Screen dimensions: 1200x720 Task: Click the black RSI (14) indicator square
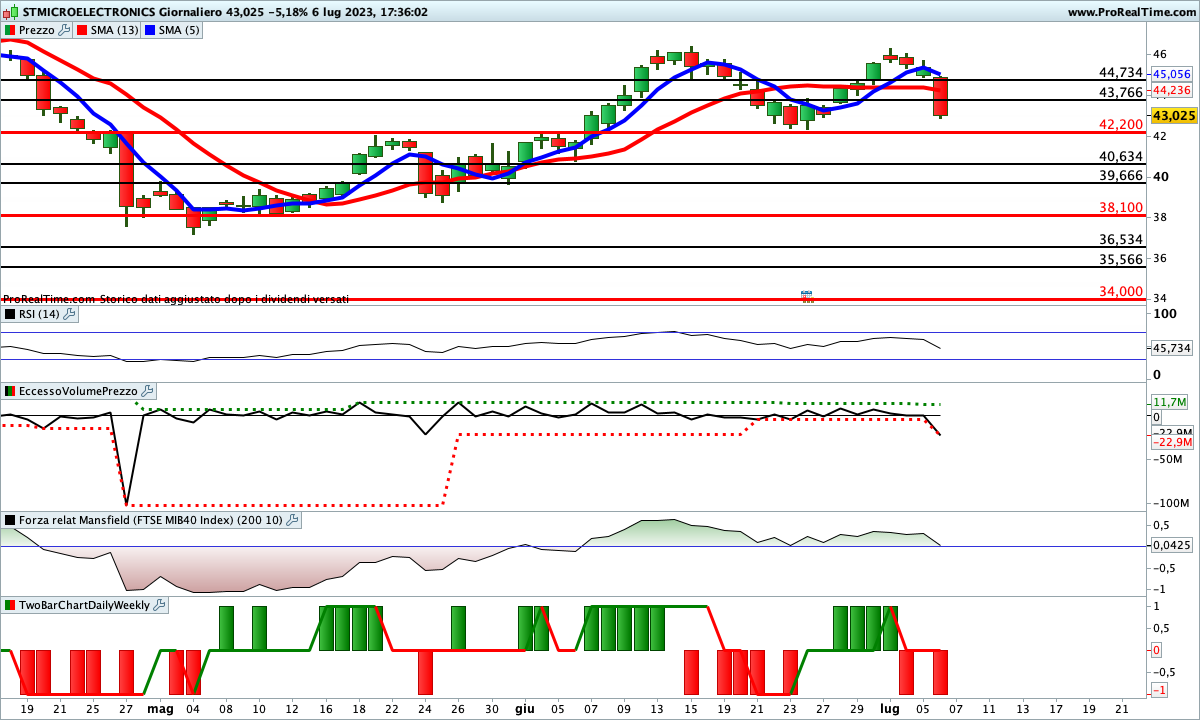(10, 314)
